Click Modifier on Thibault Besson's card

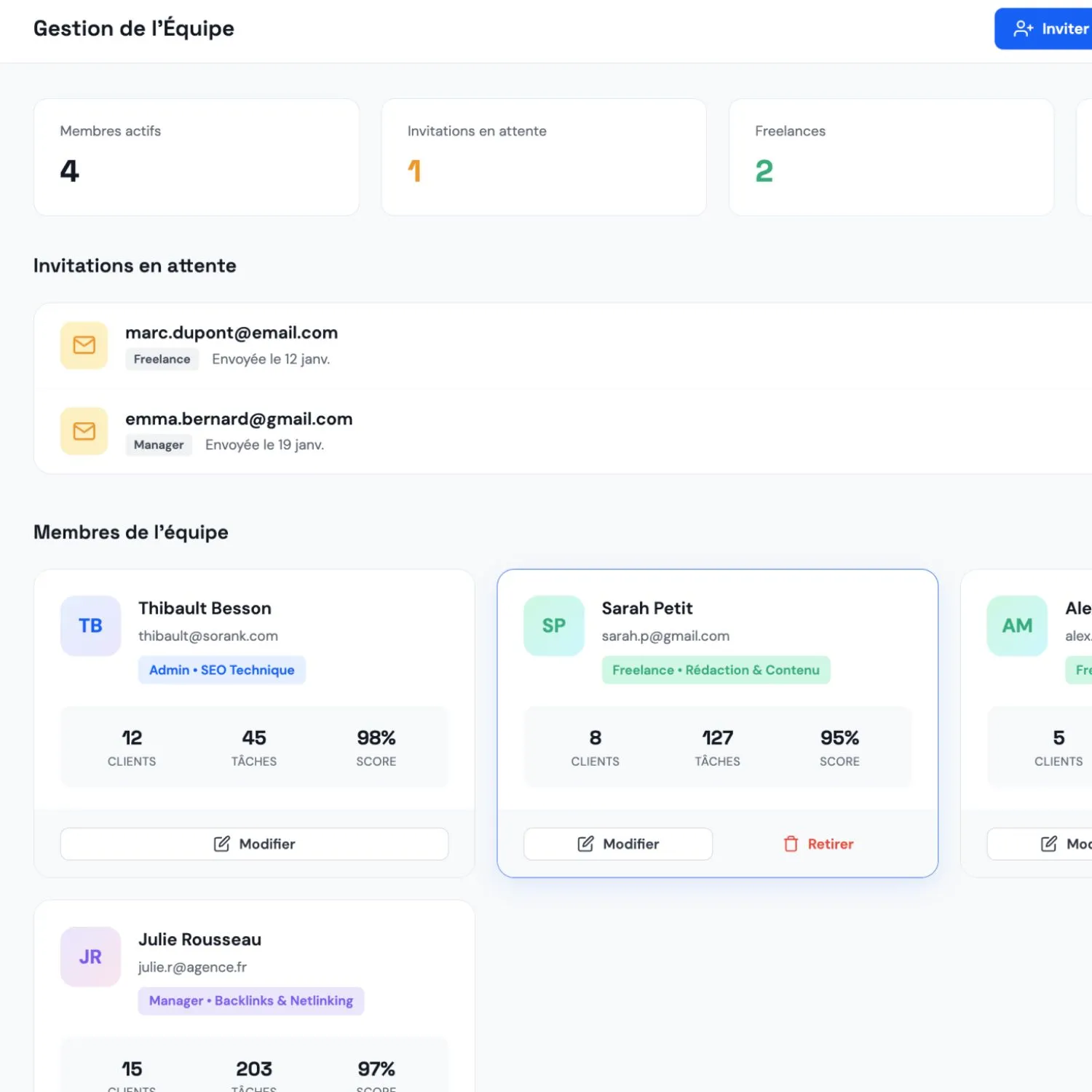click(x=254, y=844)
